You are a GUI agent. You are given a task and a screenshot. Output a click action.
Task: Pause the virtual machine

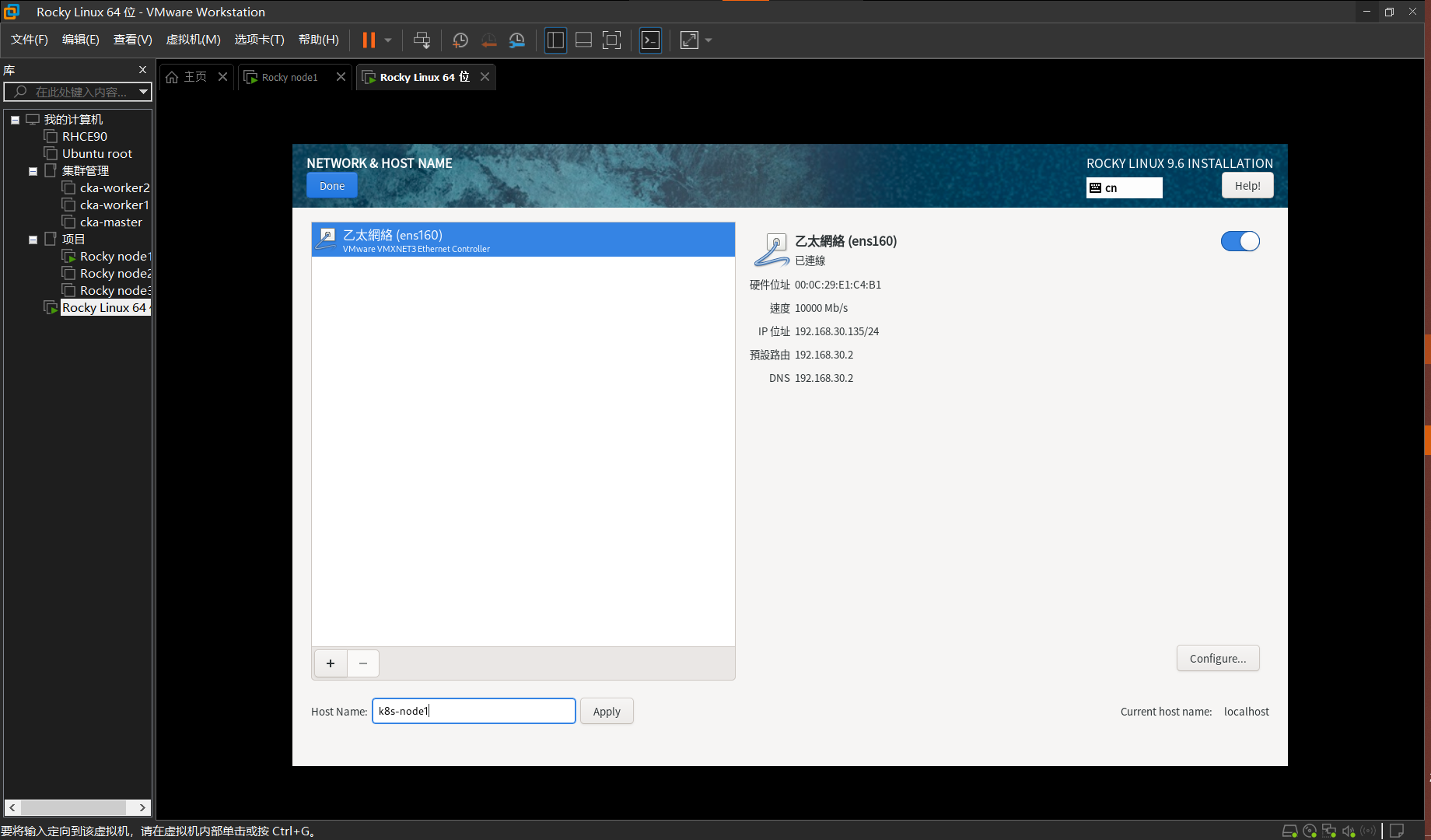click(x=369, y=40)
